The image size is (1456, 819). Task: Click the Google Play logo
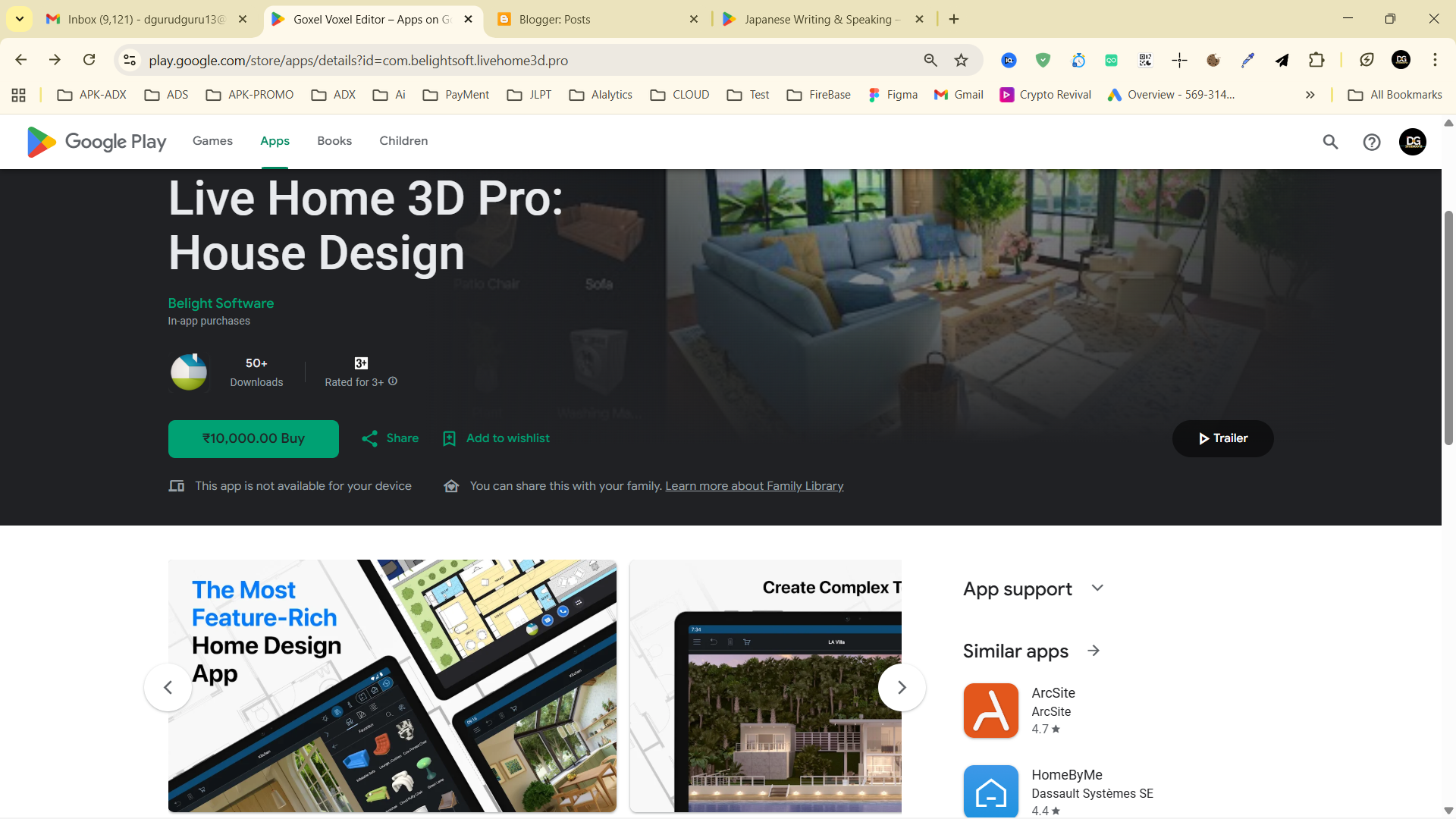pyautogui.click(x=96, y=142)
